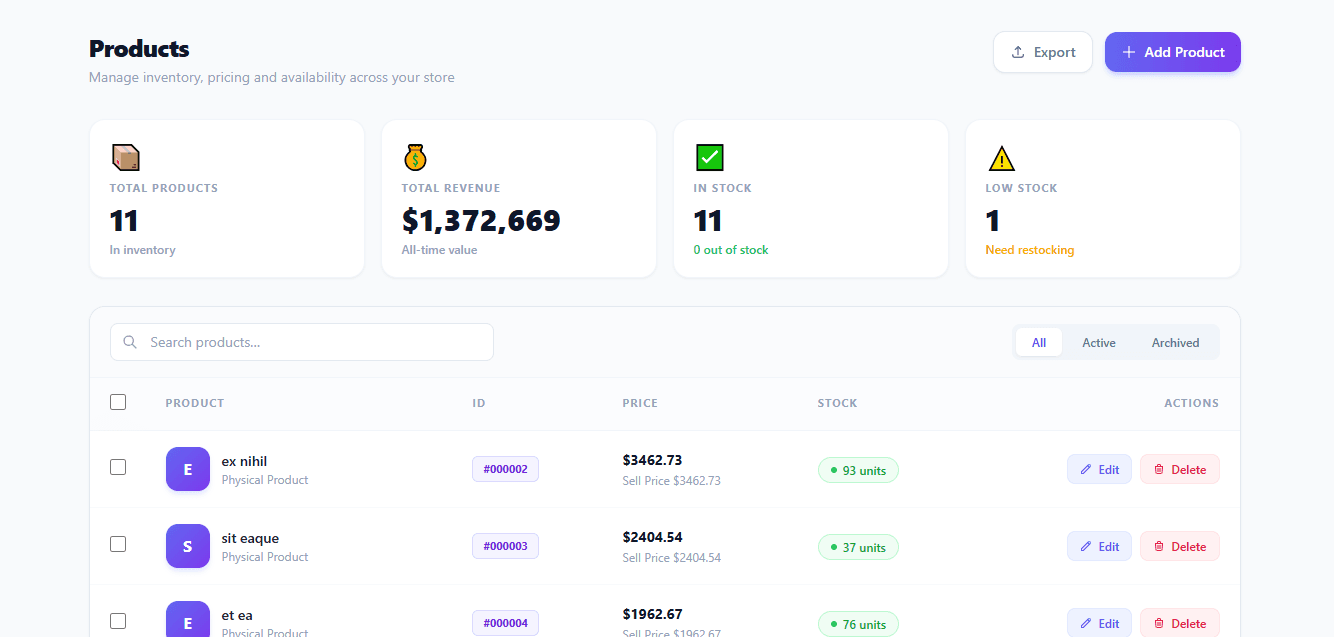The height and width of the screenshot is (637, 1334).
Task: Check the checkbox for the sit eaque row
Action: coord(117,544)
